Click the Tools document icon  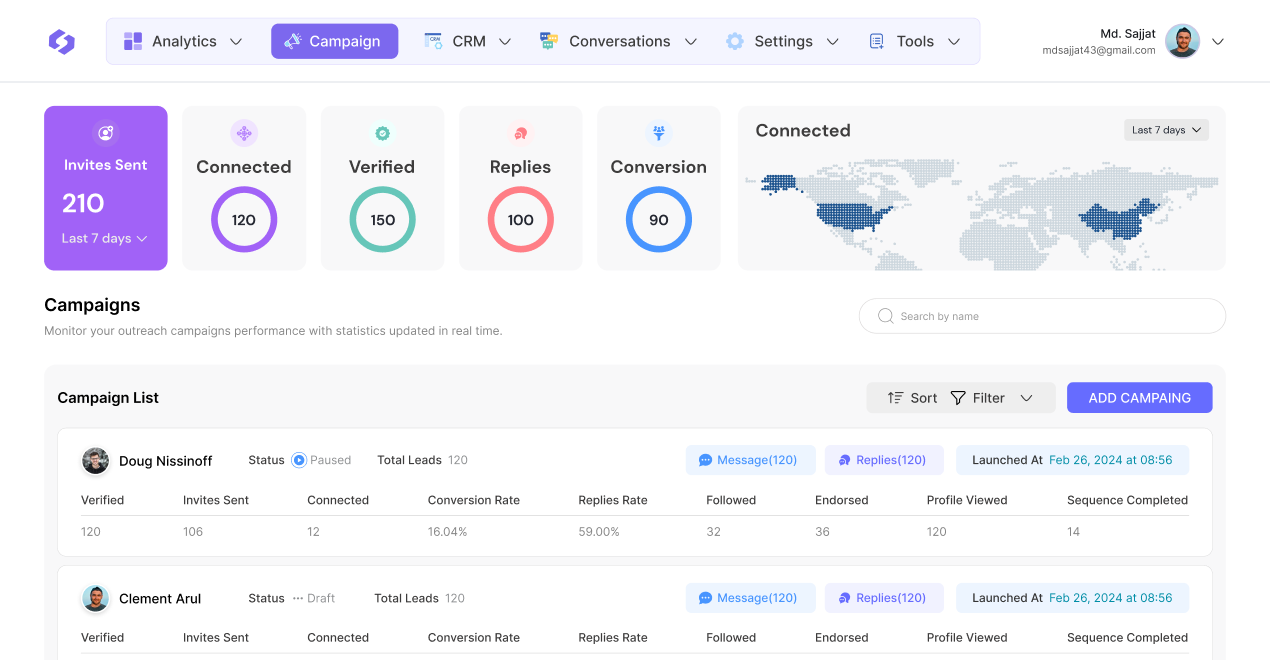[x=877, y=41]
